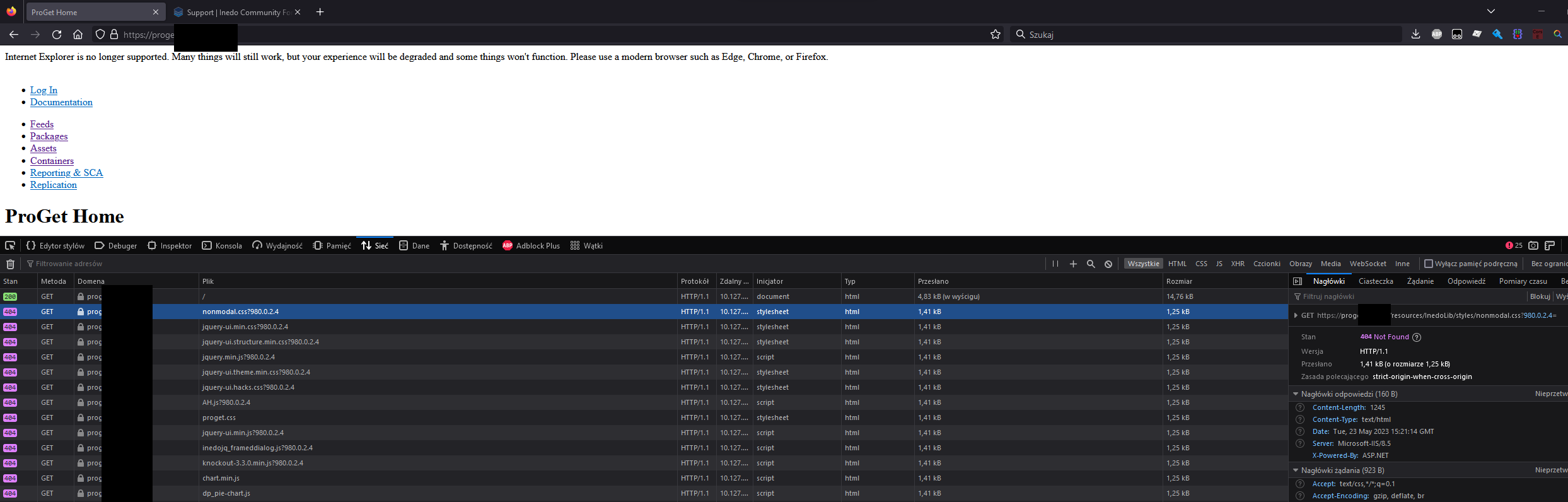This screenshot has height=502, width=1568.
Task: Click the Blokuj button in headers panel
Action: point(1540,296)
